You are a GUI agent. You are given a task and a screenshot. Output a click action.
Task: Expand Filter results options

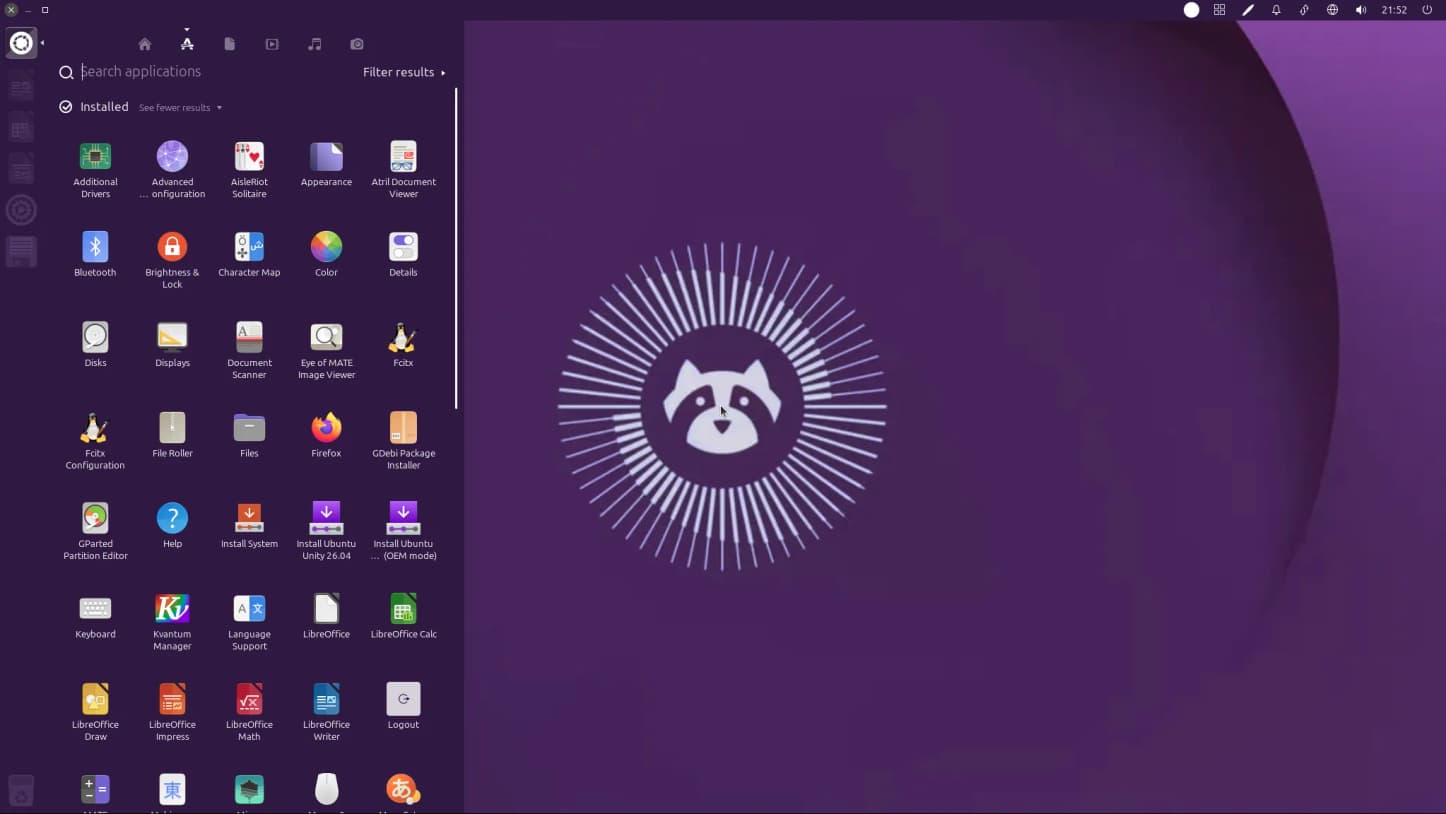pos(404,72)
